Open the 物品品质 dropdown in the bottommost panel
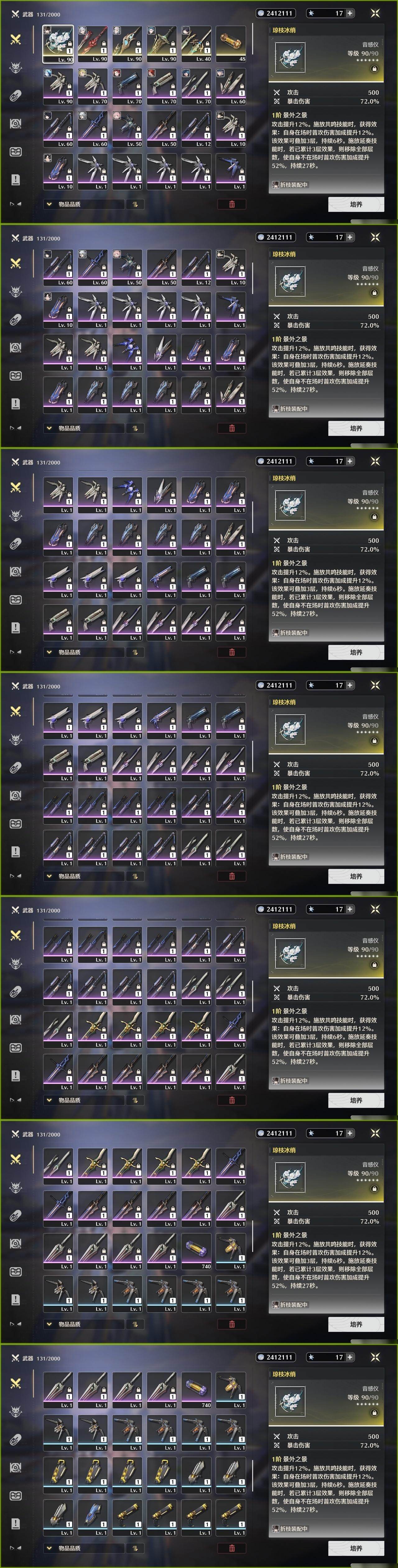This screenshot has width=398, height=1568. coord(83,1548)
